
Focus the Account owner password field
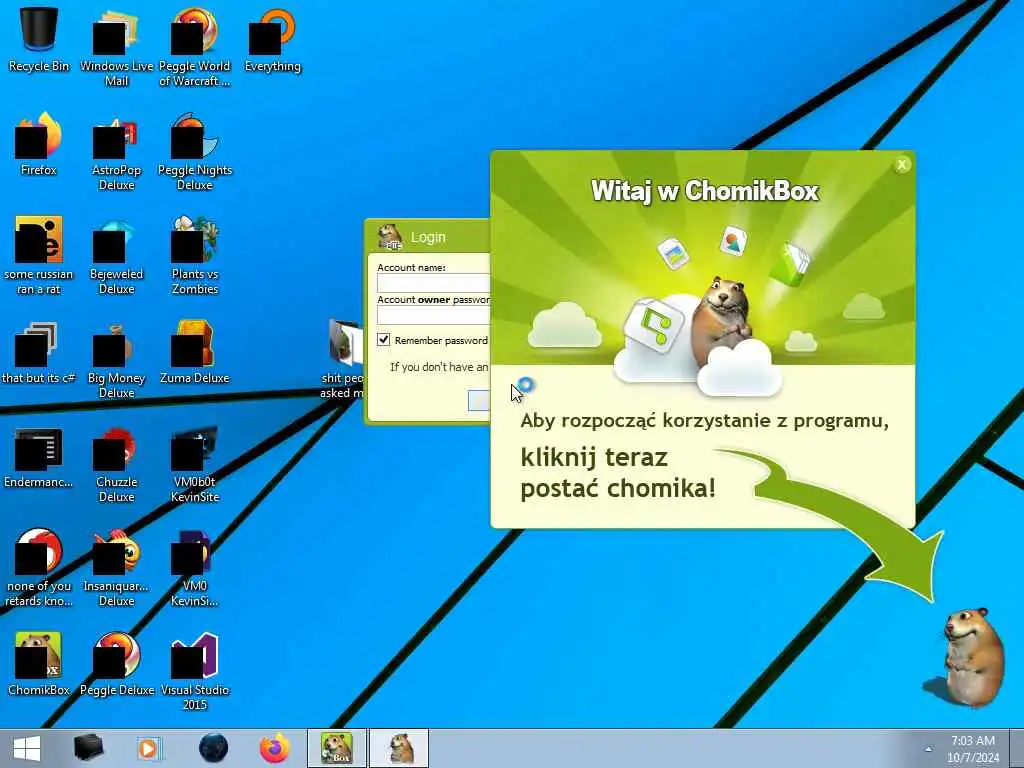click(433, 315)
